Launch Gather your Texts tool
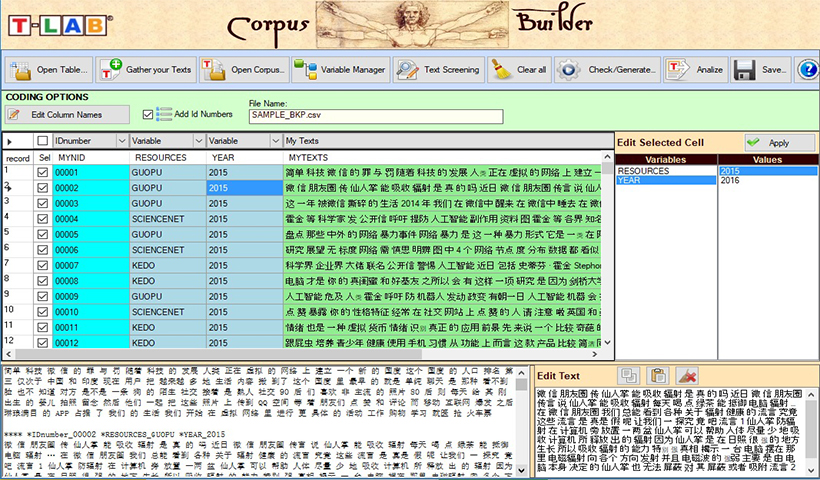The height and width of the screenshot is (480, 820). (146, 70)
